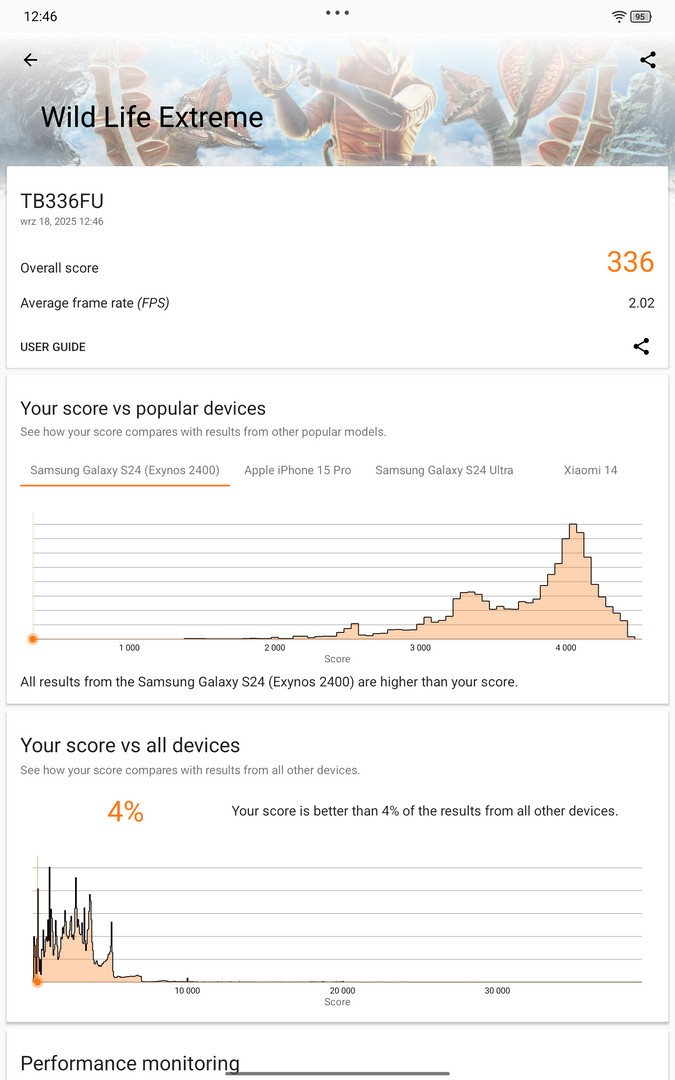The width and height of the screenshot is (675, 1080).
Task: Tap the overall score 336 value
Action: coord(630,262)
